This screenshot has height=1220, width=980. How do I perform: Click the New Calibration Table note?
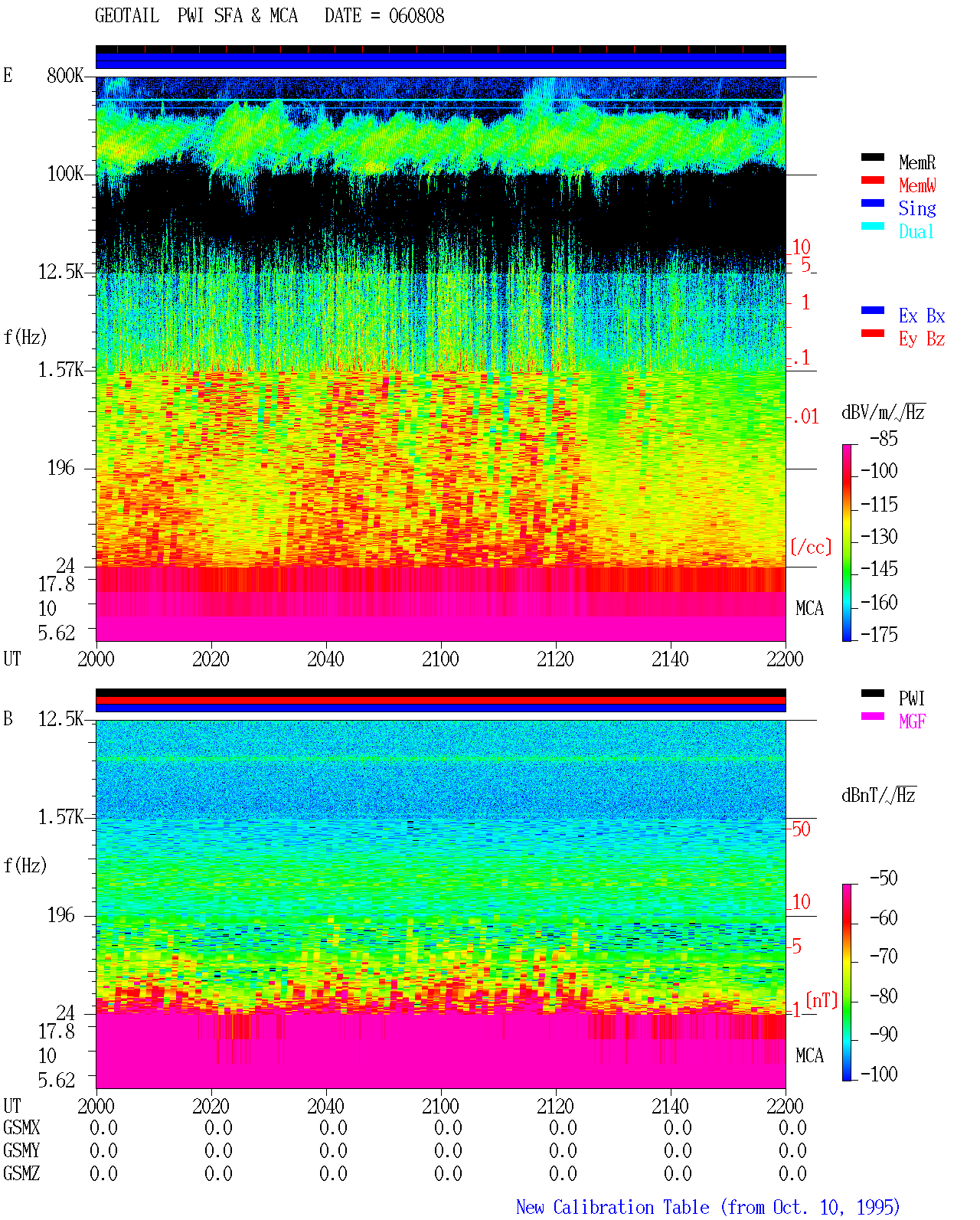pyautogui.click(x=708, y=1208)
